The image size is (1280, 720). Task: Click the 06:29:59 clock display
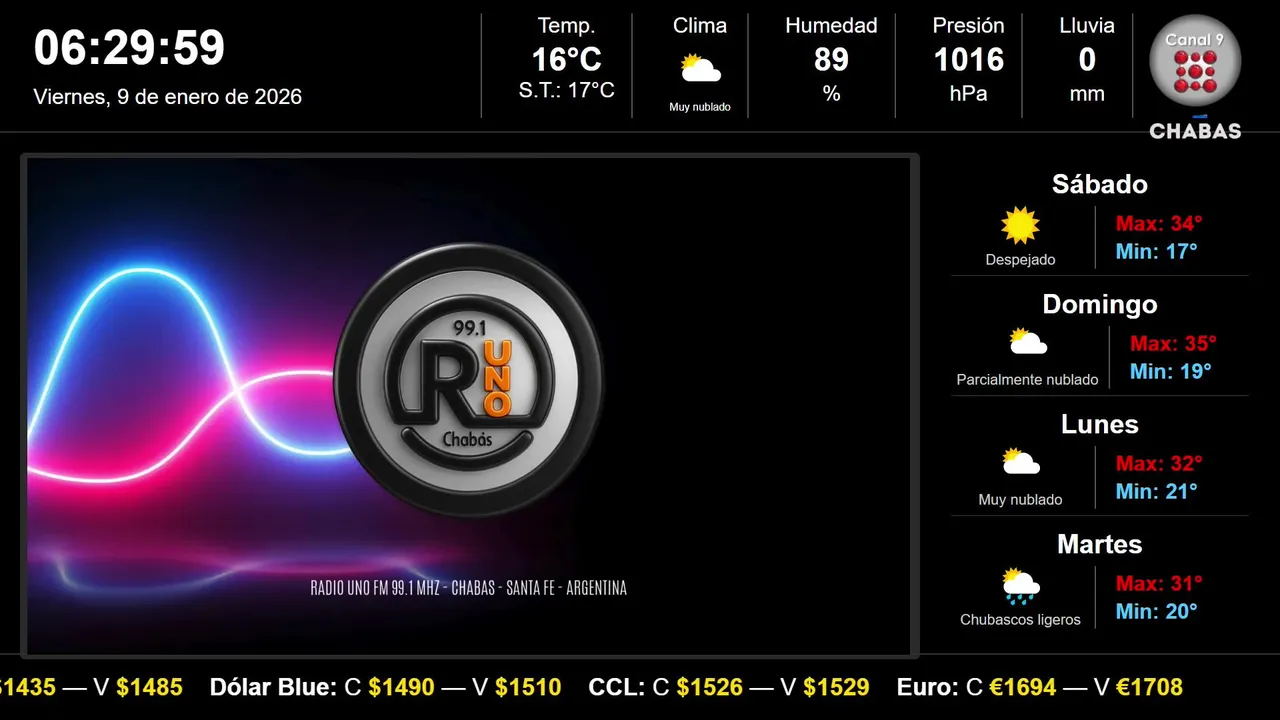pyautogui.click(x=130, y=48)
